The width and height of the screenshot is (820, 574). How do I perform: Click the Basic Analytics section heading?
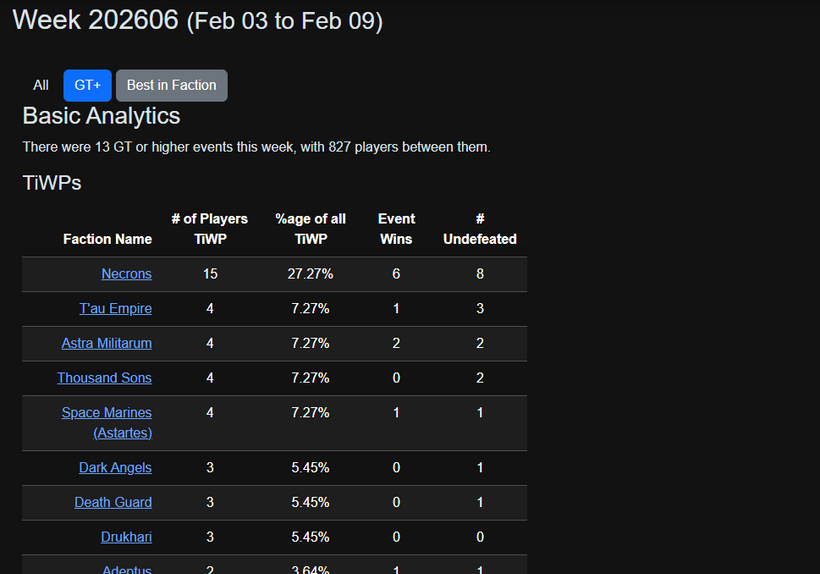101,116
